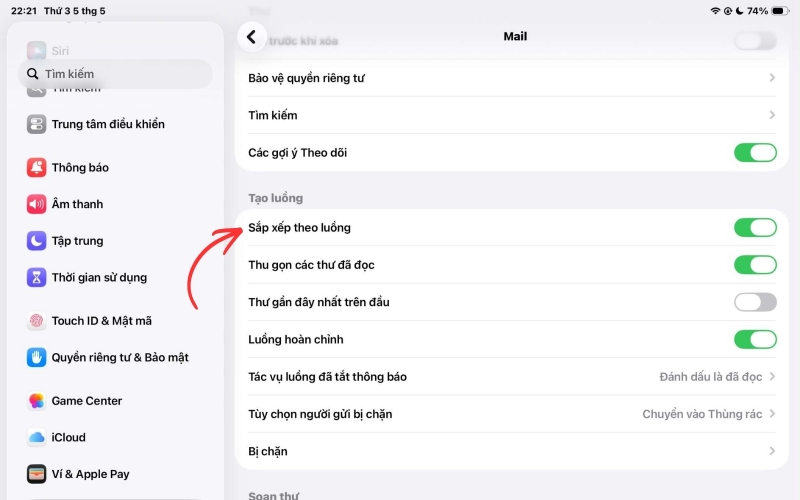Viewport: 800px width, 500px height.
Task: Click the Control Center icon (Trung tâm điều khiển)
Action: [36, 124]
